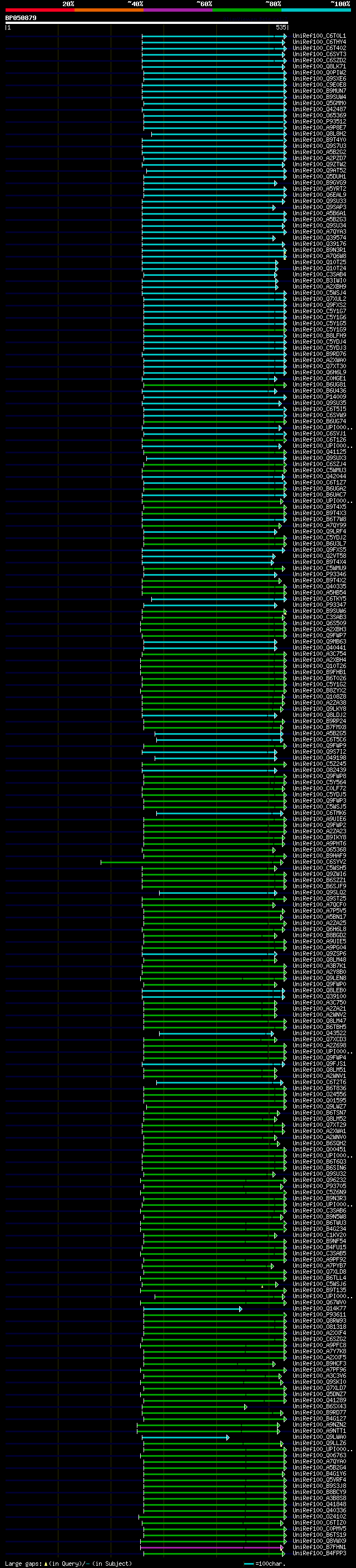Open hit UniRef100_C6T0L1

coord(319,36)
